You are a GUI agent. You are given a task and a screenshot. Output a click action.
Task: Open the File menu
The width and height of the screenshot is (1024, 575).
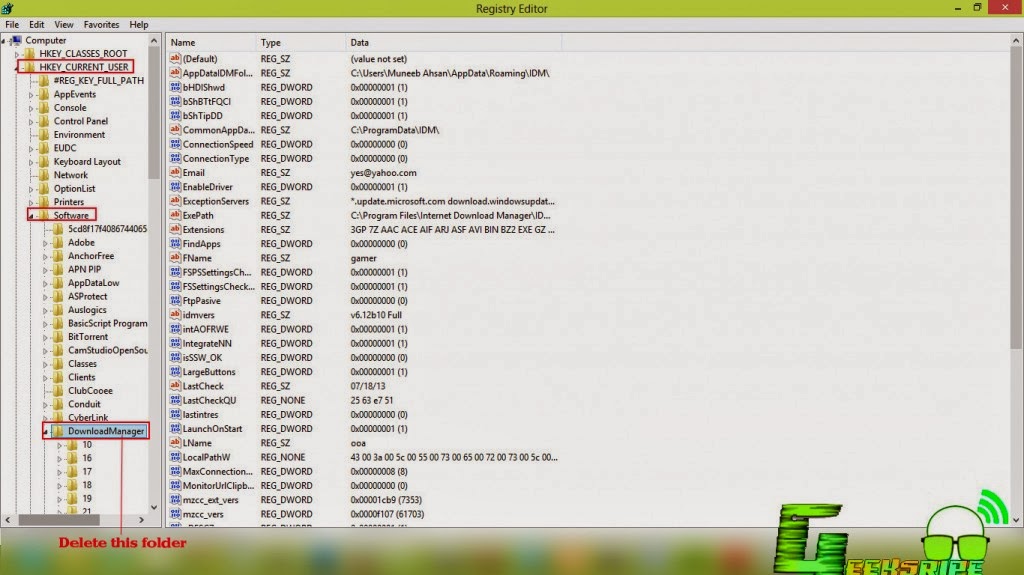[x=12, y=24]
